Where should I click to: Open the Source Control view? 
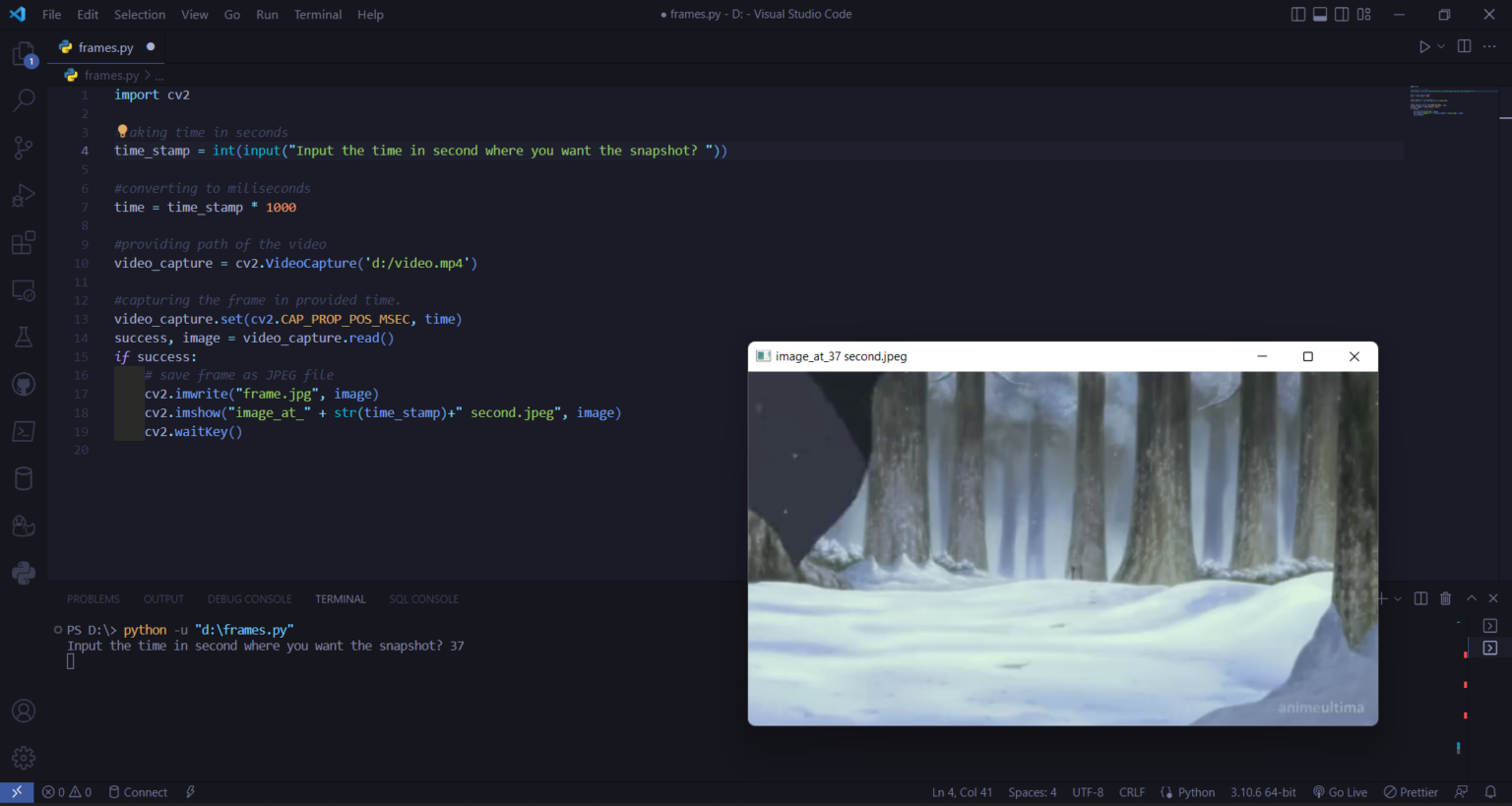click(24, 148)
